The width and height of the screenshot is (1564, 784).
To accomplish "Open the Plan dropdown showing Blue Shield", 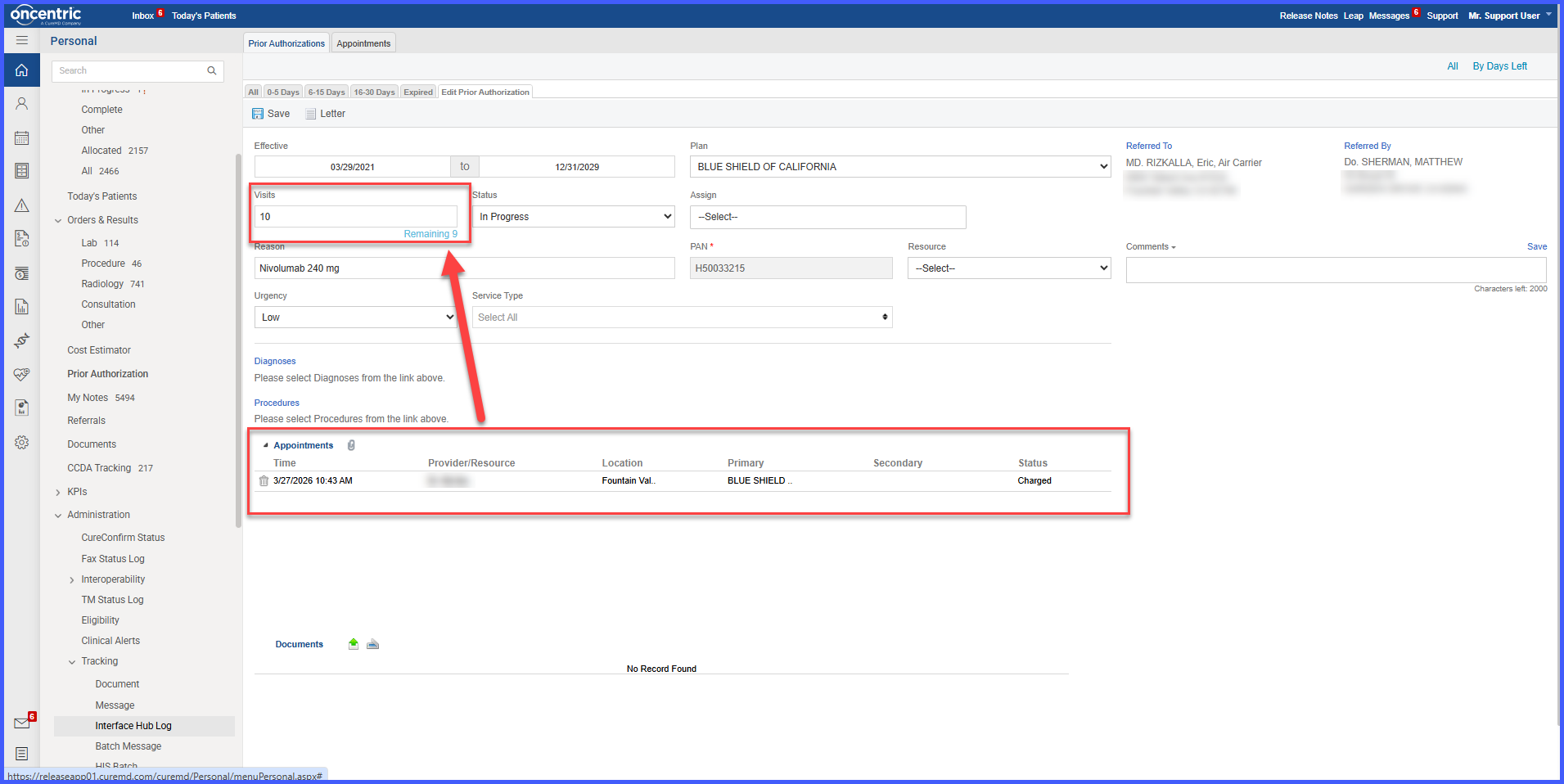I will (x=900, y=167).
